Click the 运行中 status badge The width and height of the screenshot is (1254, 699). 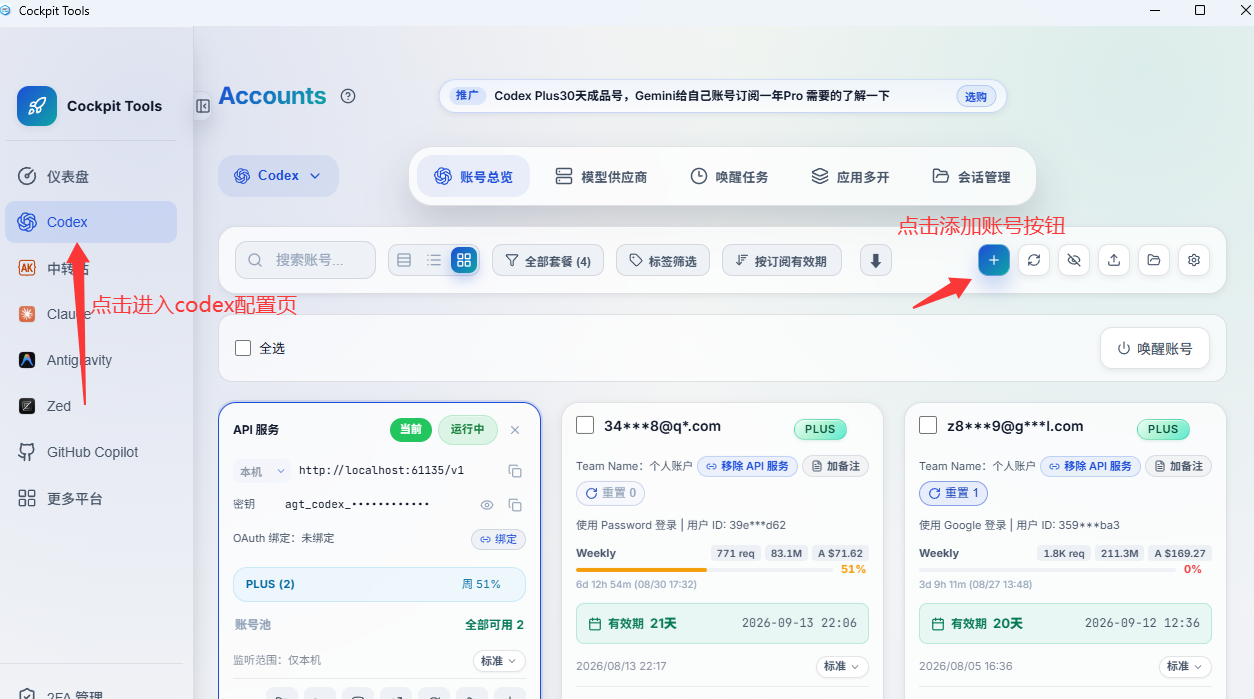point(467,430)
